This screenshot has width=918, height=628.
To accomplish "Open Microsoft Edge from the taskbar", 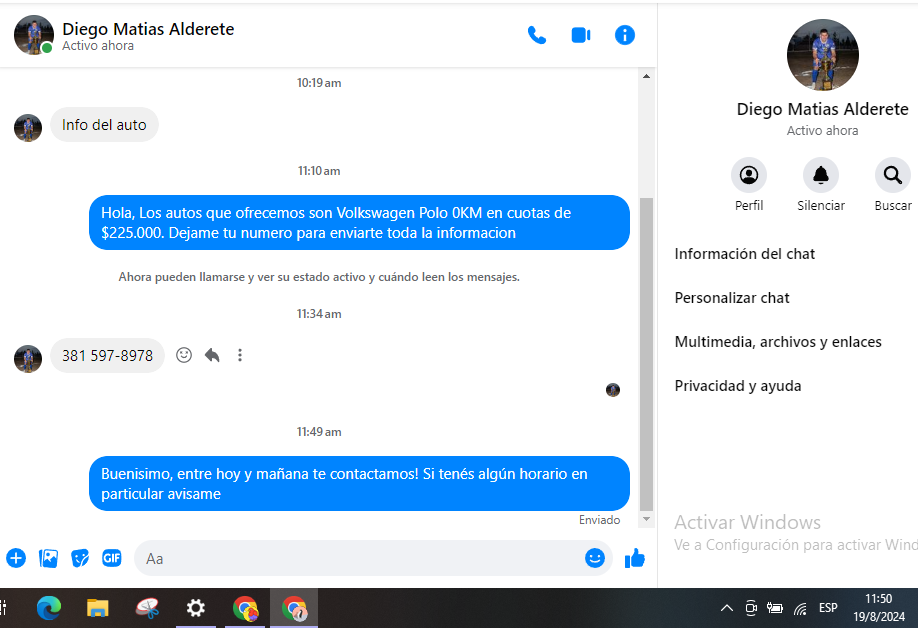I will coord(48,608).
